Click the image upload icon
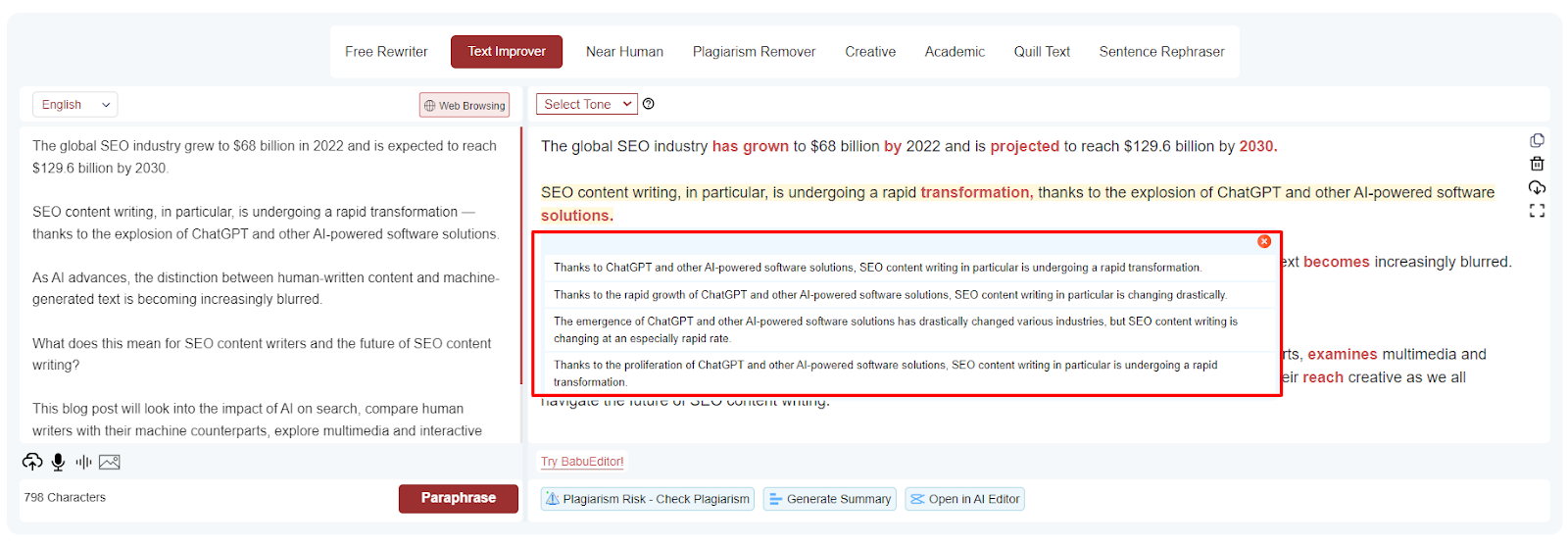This screenshot has width=1568, height=546. click(110, 462)
